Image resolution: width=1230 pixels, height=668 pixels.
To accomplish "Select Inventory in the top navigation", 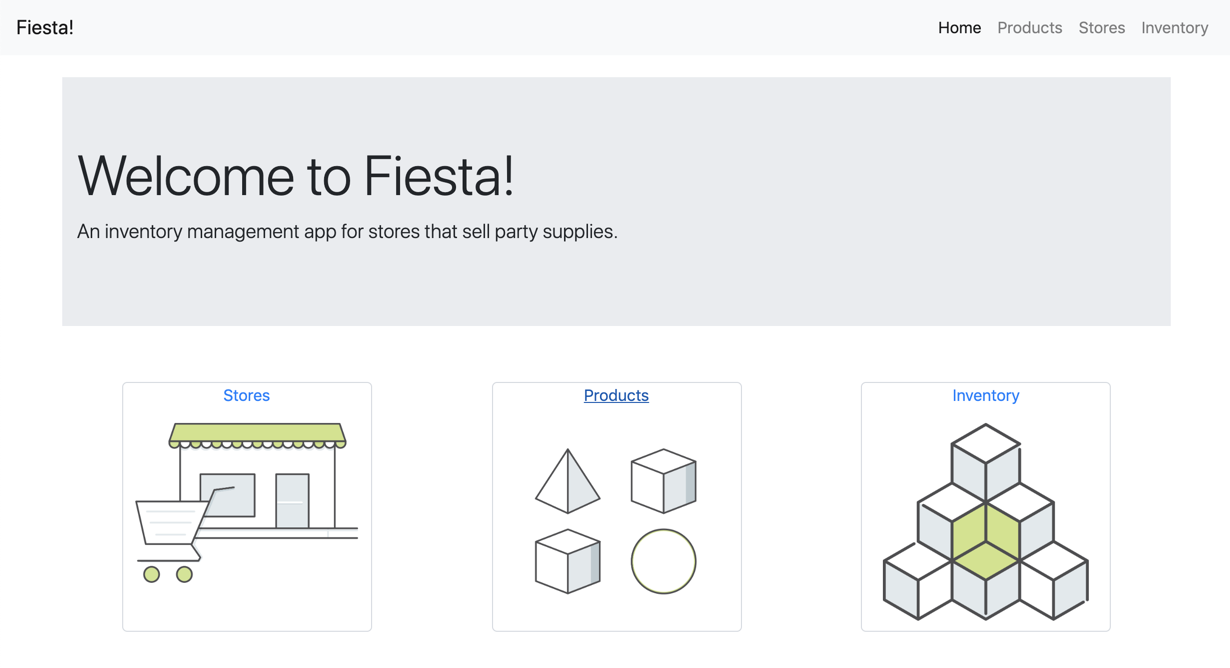I will 1174,28.
